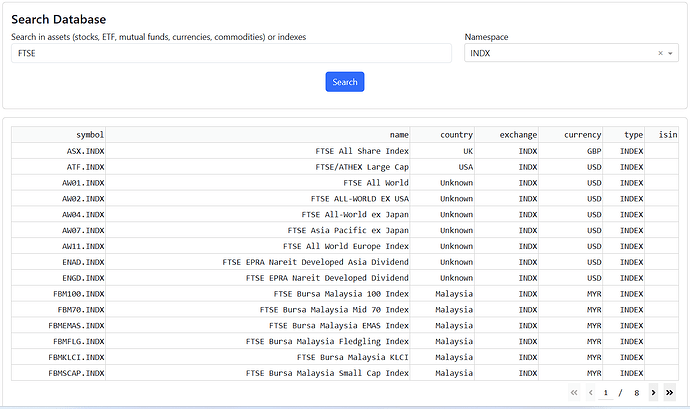Sort by symbol column header
This screenshot has height=409, width=690.
[x=58, y=135]
